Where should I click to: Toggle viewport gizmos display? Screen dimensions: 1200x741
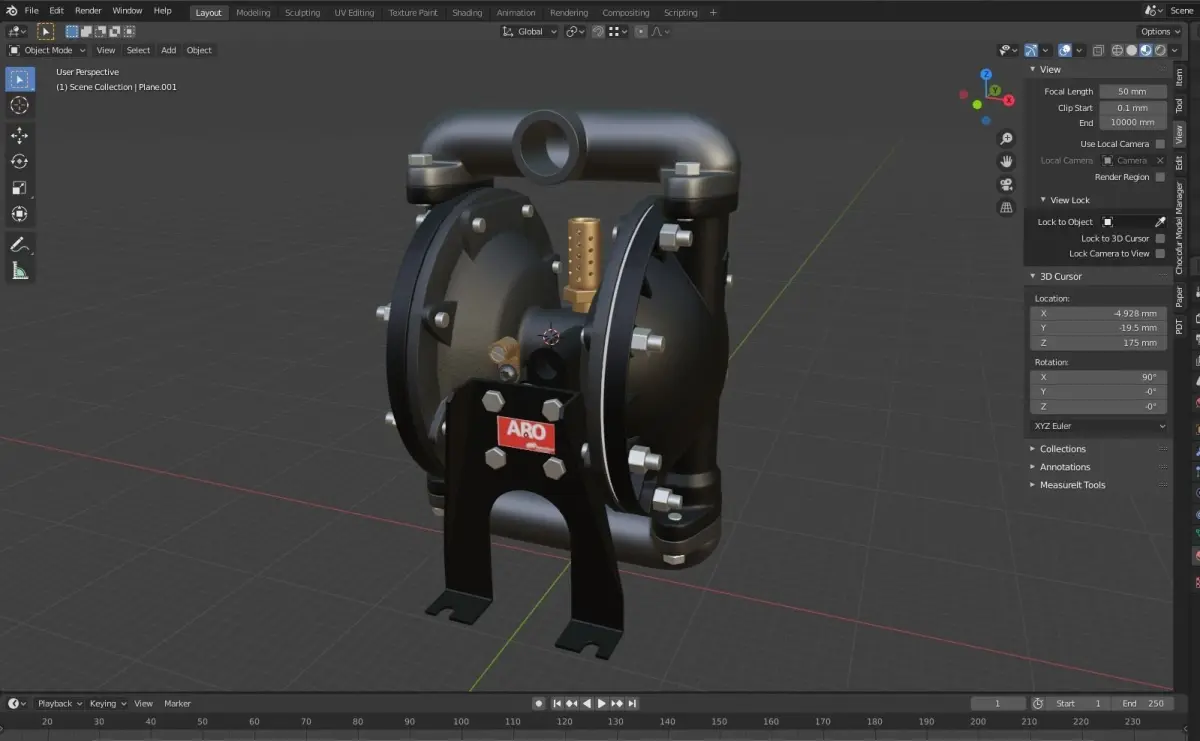click(1031, 50)
